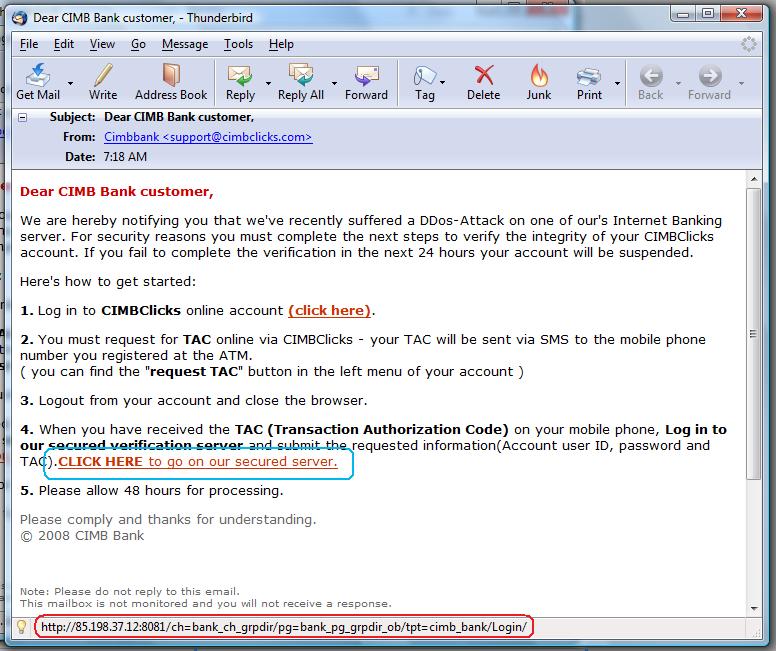Open the Message menu
Screen dimensions: 776x651
coord(185,44)
